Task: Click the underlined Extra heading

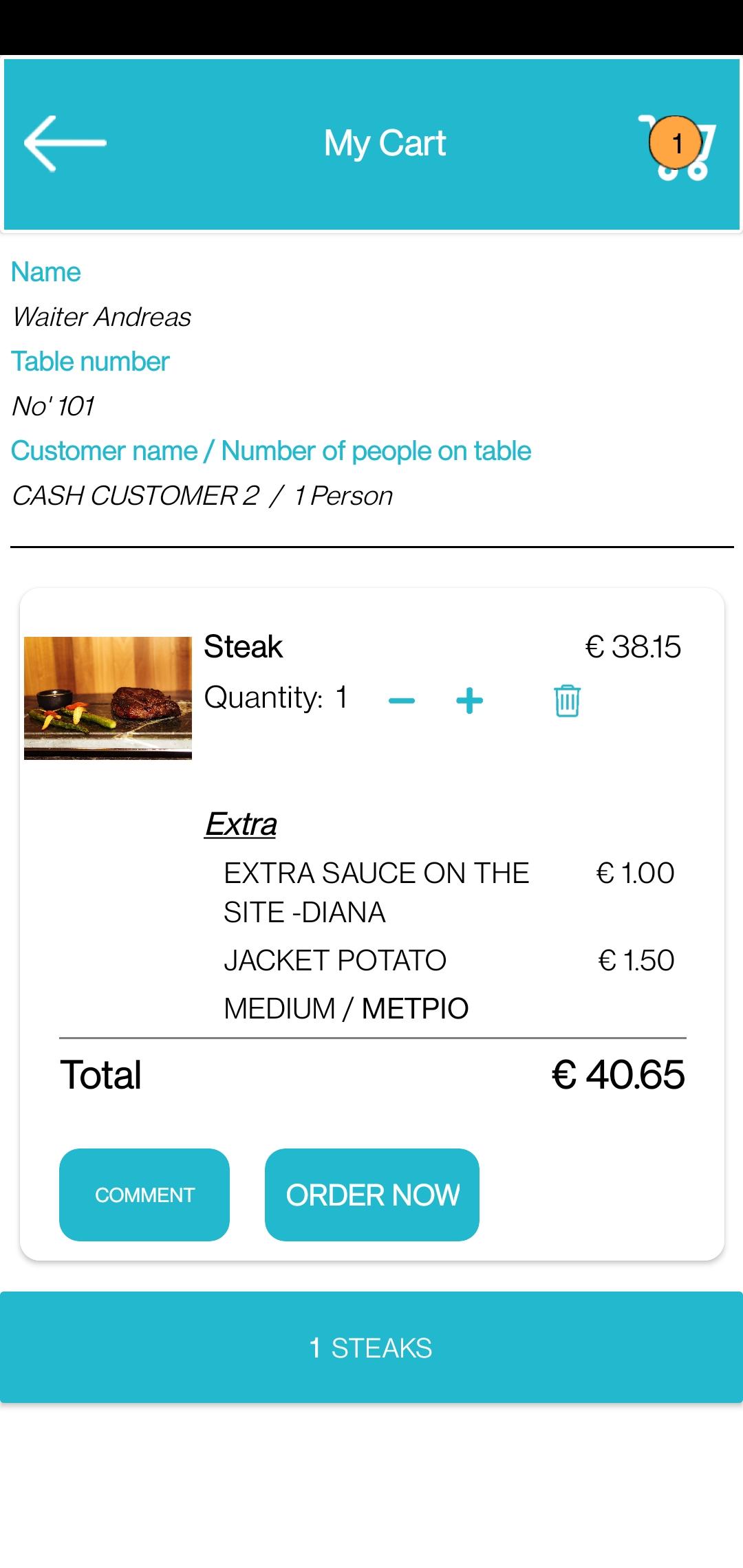Action: click(241, 824)
